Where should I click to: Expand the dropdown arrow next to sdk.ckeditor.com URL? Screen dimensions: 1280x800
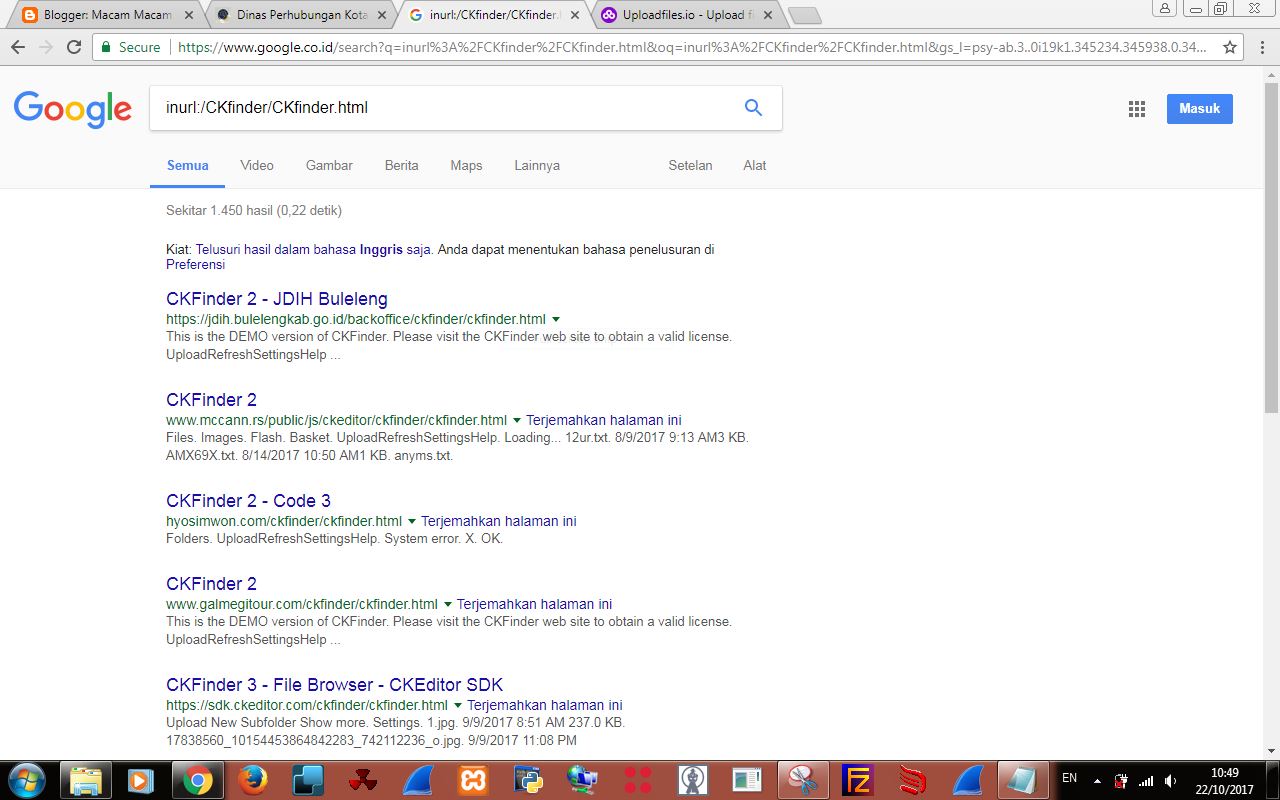click(458, 706)
